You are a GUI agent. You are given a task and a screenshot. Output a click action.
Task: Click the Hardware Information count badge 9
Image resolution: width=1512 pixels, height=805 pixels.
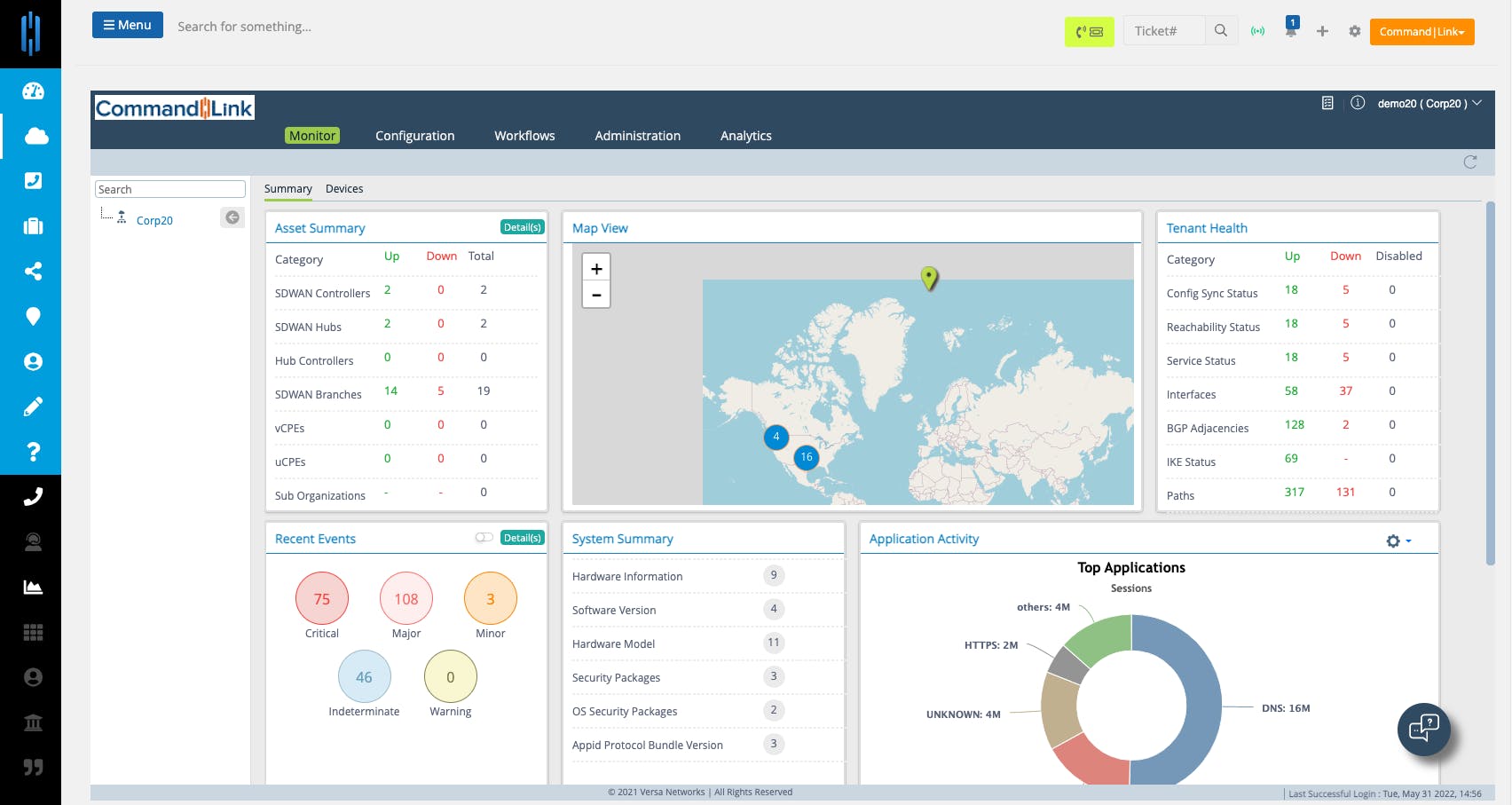pyautogui.click(x=774, y=575)
